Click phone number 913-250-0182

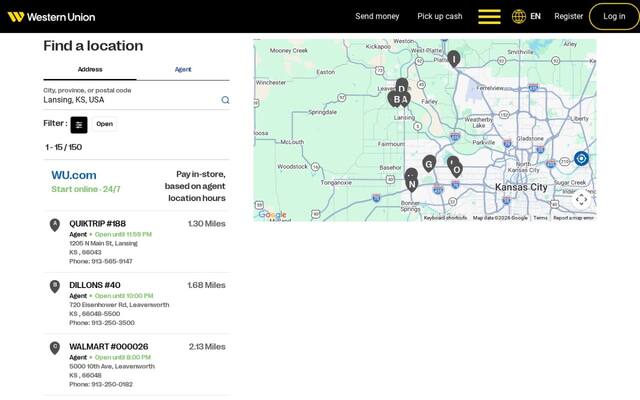pos(112,384)
